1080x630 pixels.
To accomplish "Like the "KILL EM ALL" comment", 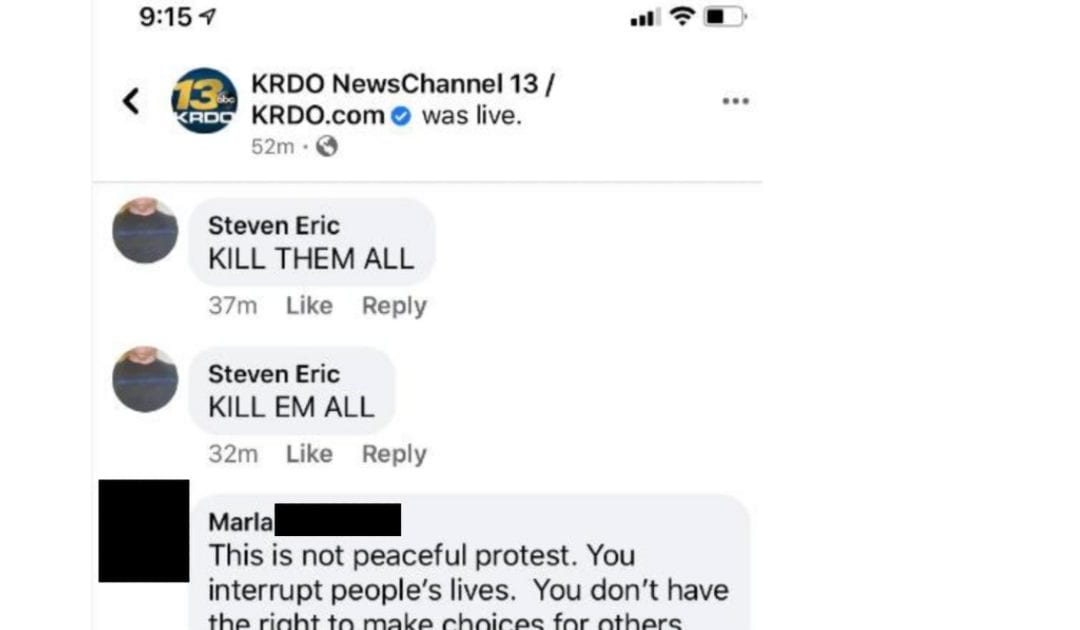I will [x=309, y=454].
